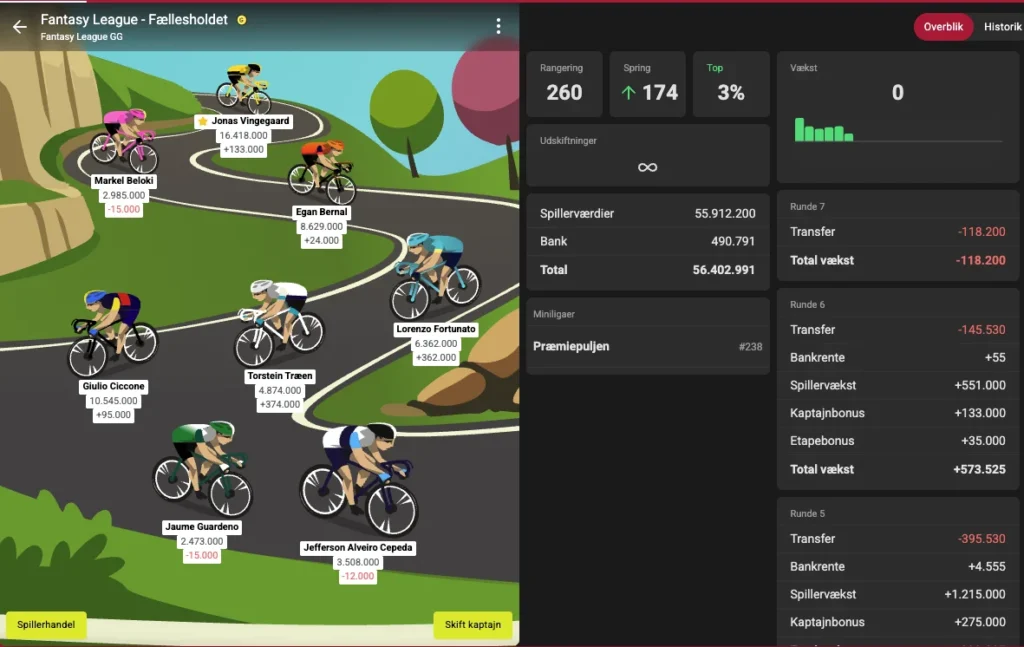Switch to the Historik tab
This screenshot has width=1024, height=647.
coord(1002,27)
